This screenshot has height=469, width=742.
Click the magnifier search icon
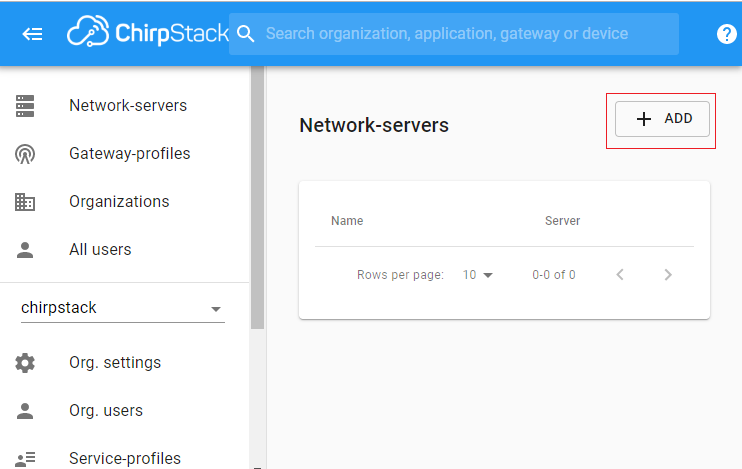[x=246, y=34]
